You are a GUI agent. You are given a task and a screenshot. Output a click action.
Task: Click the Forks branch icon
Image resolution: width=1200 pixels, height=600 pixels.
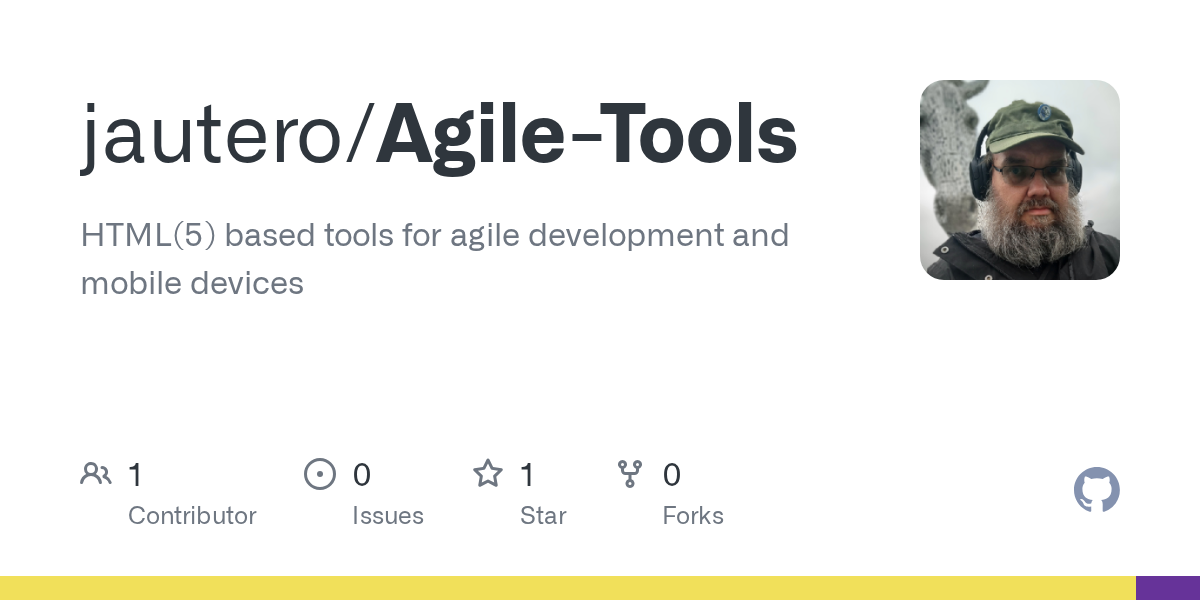(x=630, y=474)
